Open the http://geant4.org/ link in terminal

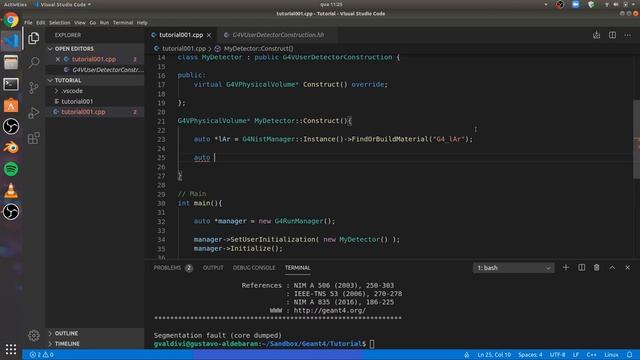click(330, 310)
